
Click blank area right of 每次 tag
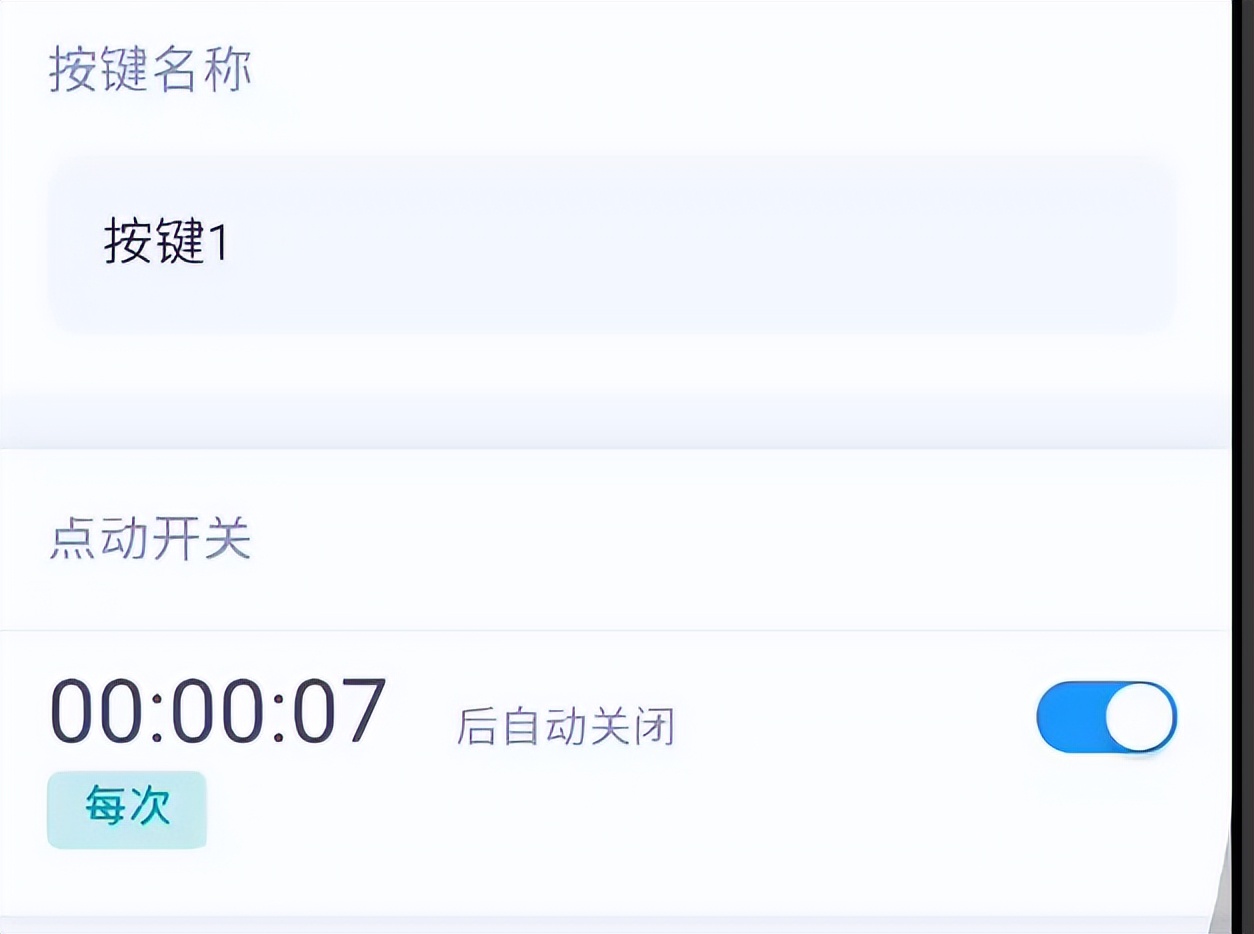coord(600,812)
